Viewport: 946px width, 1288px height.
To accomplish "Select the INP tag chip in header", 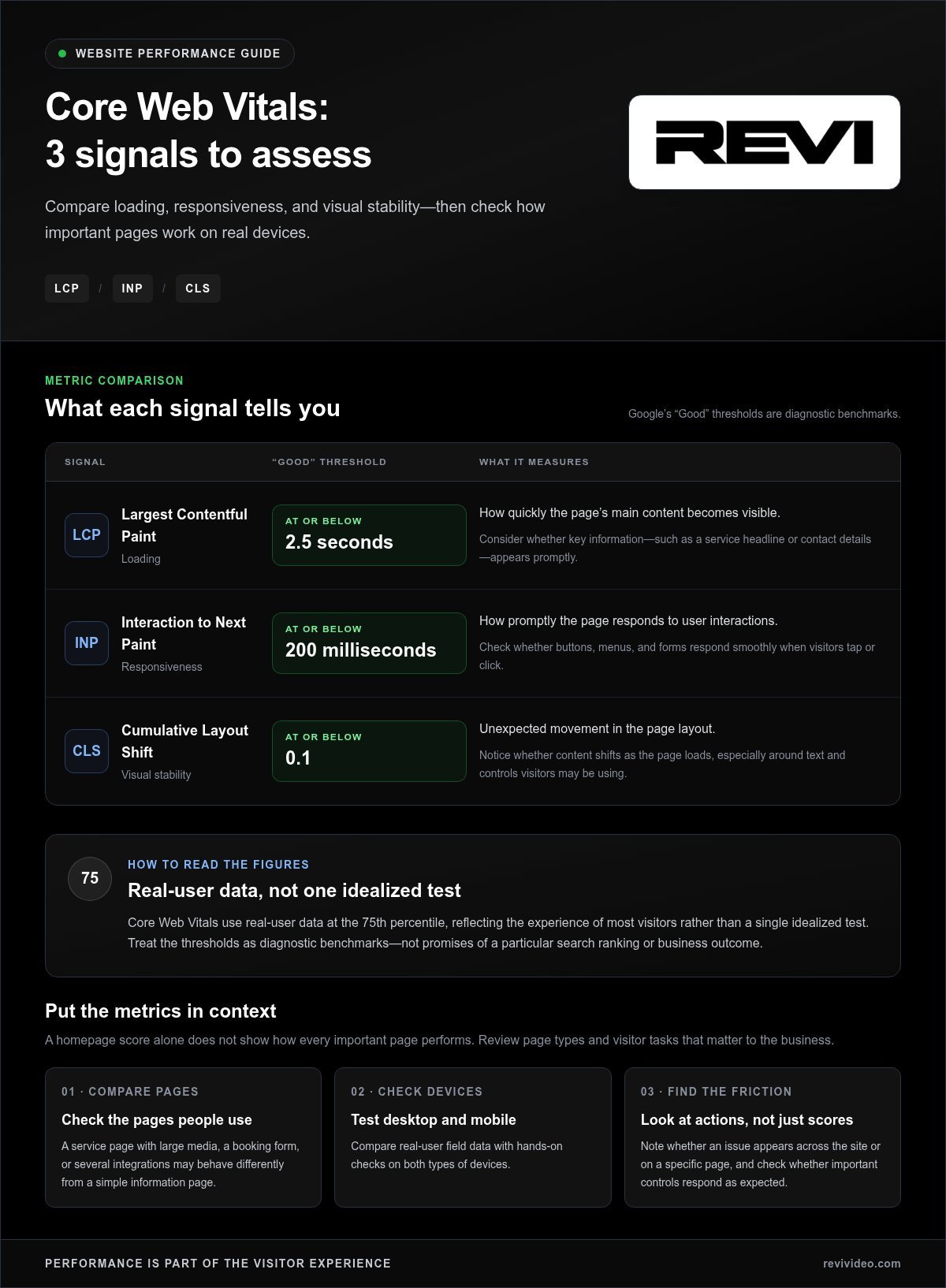I will pos(132,288).
